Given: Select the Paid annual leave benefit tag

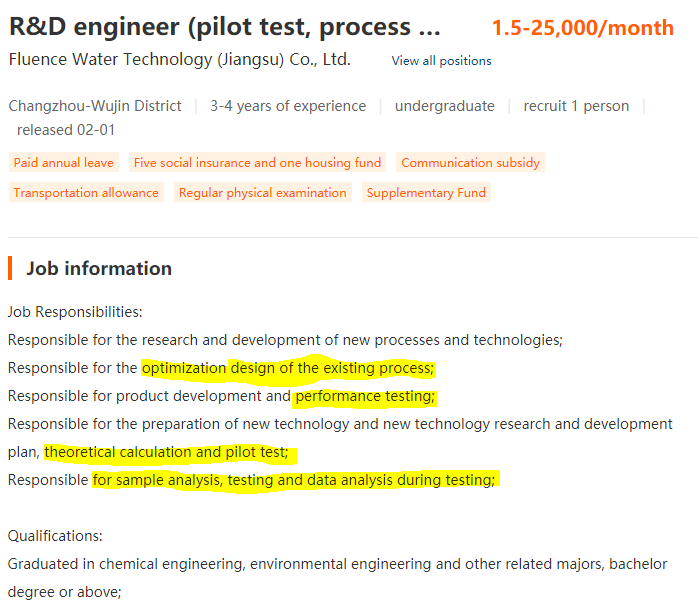Looking at the screenshot, I should 64,162.
